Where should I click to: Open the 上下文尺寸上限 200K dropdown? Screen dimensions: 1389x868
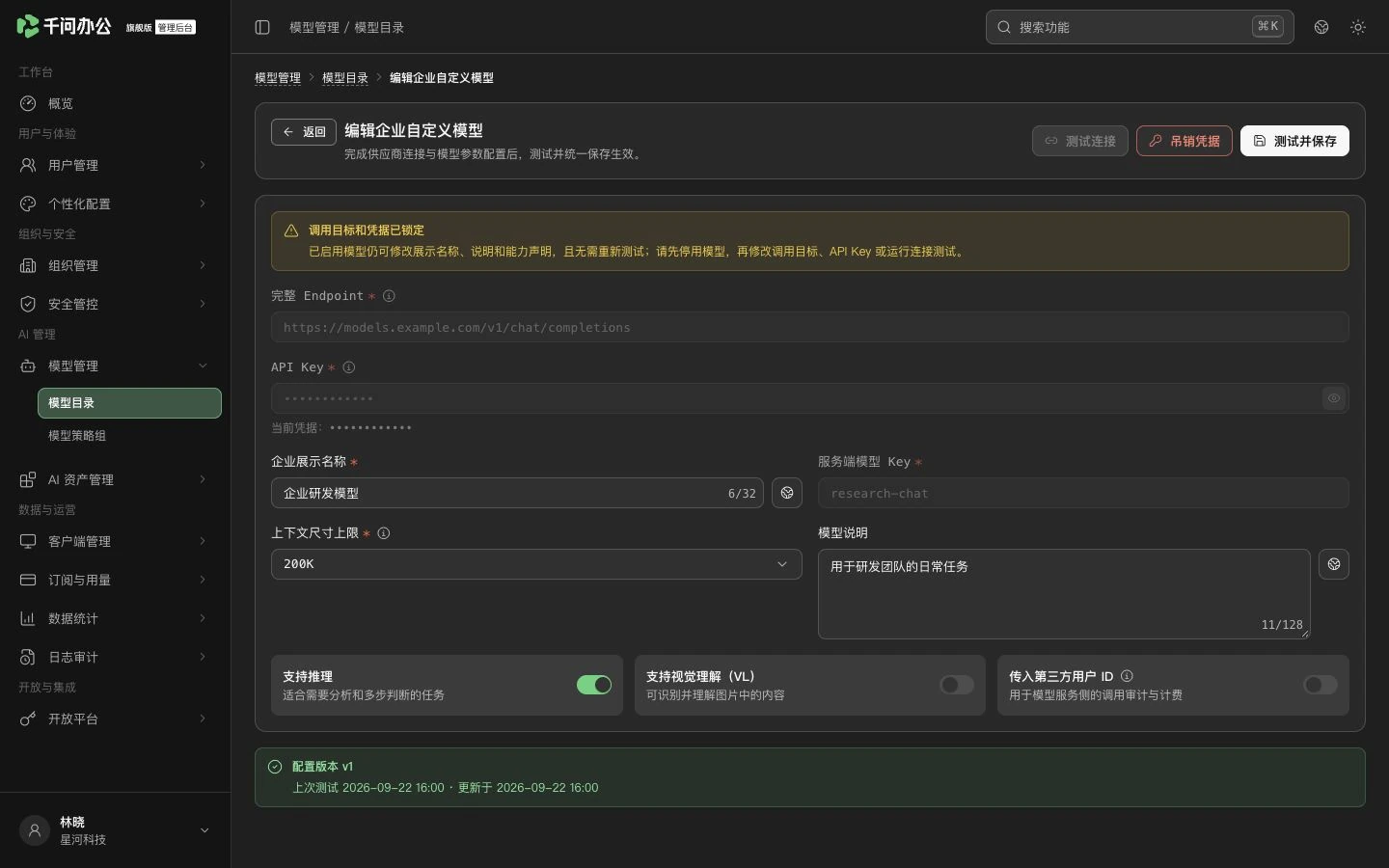(536, 564)
